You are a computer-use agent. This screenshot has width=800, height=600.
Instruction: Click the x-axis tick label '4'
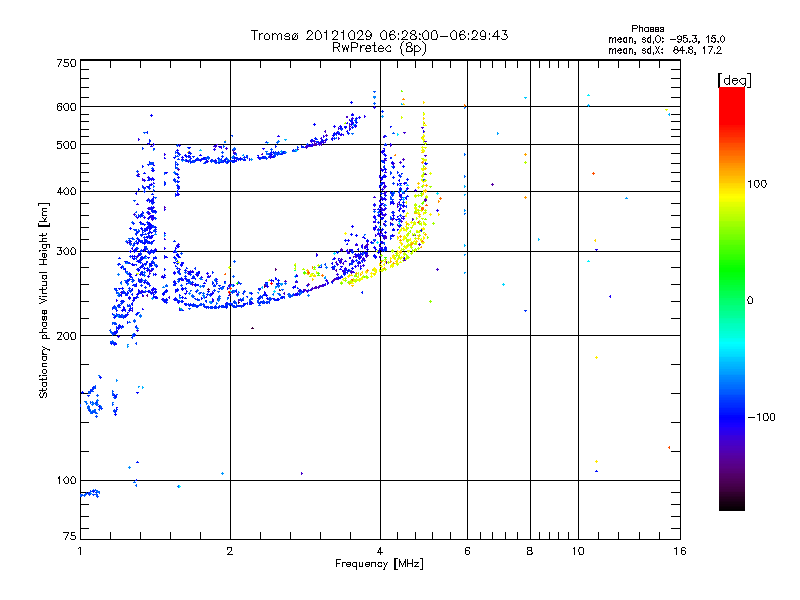point(380,551)
